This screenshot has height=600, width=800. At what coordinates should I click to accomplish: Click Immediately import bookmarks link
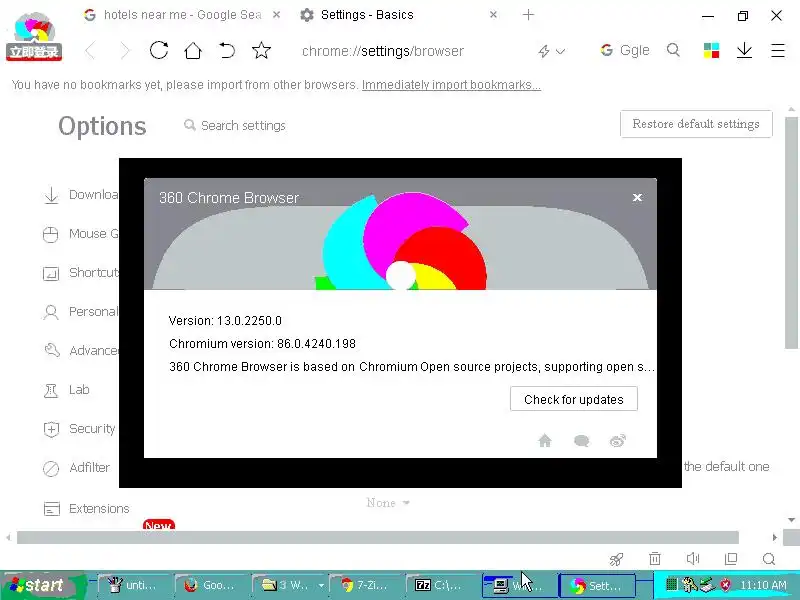pyautogui.click(x=452, y=85)
